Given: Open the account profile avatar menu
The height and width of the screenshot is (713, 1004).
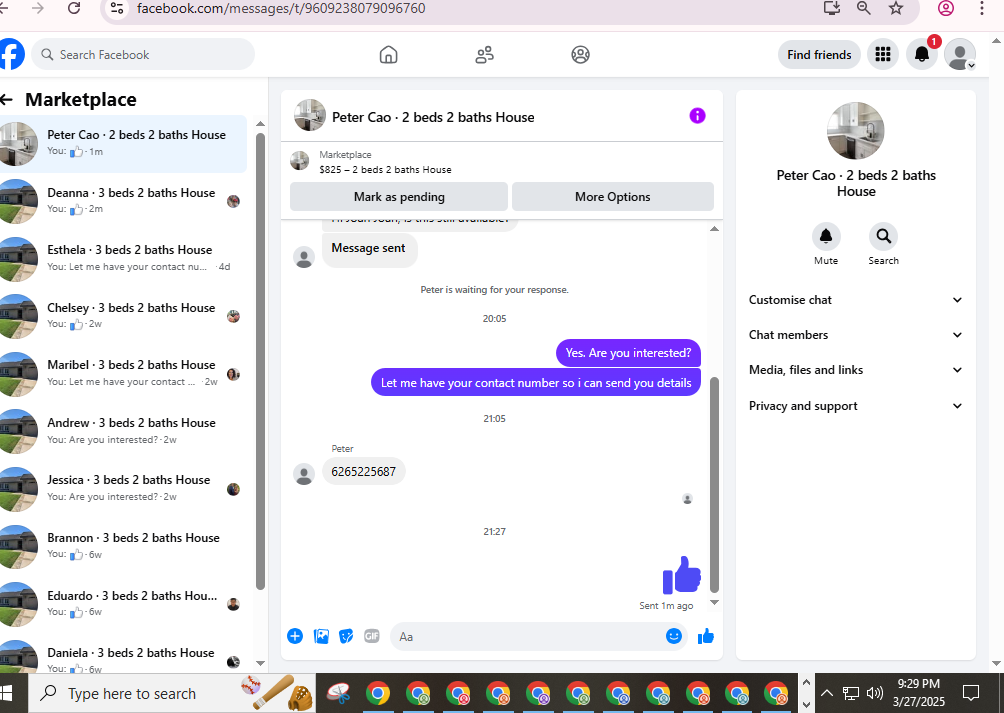Looking at the screenshot, I should (960, 54).
